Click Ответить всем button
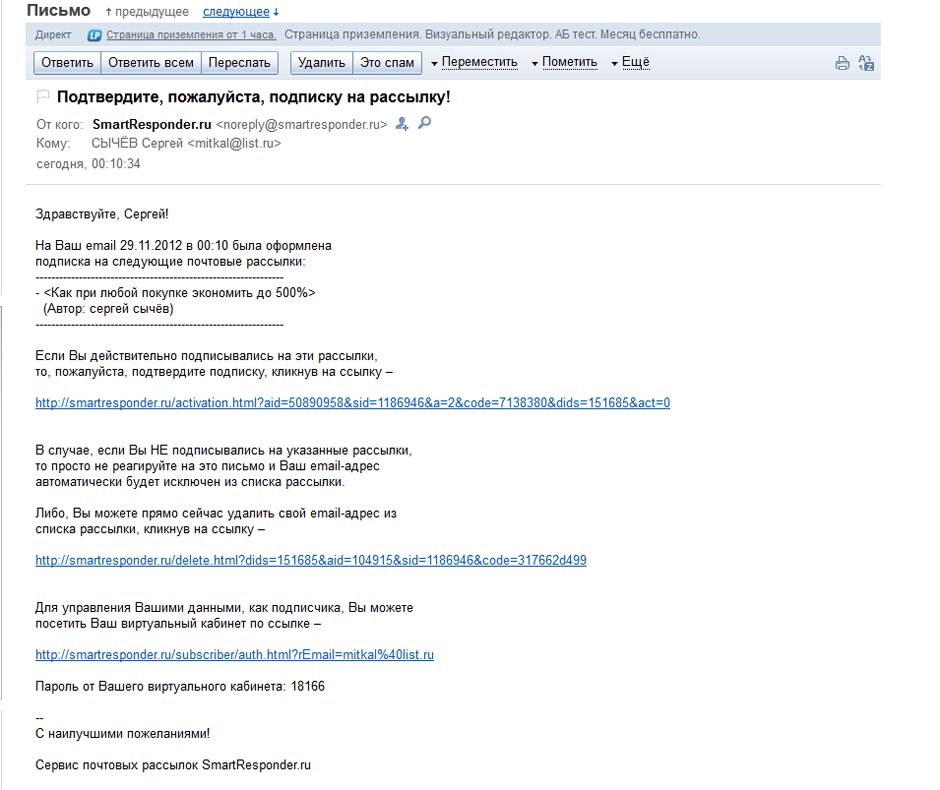Viewport: 940px width, 790px height. (x=151, y=62)
